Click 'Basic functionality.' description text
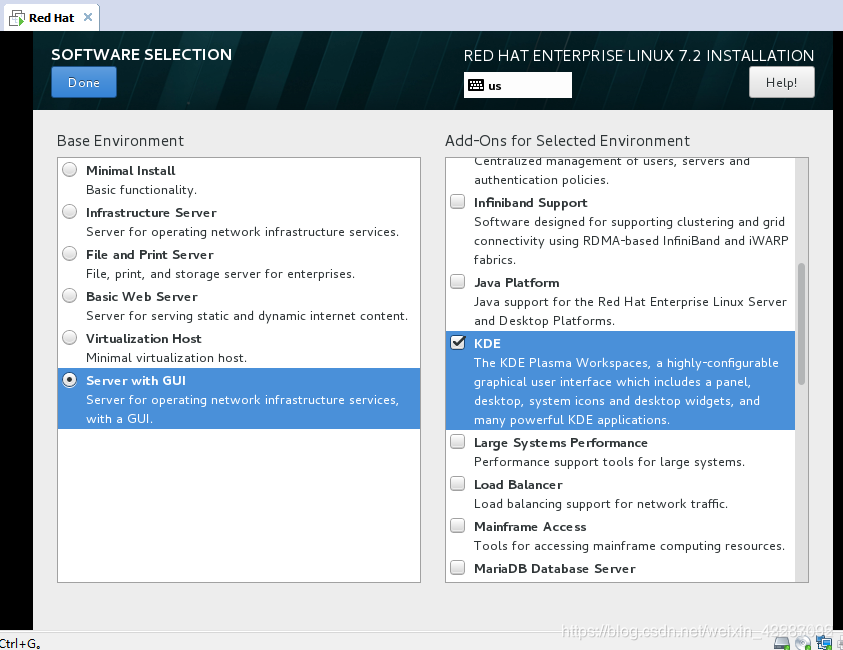843x650 pixels. click(x=141, y=190)
